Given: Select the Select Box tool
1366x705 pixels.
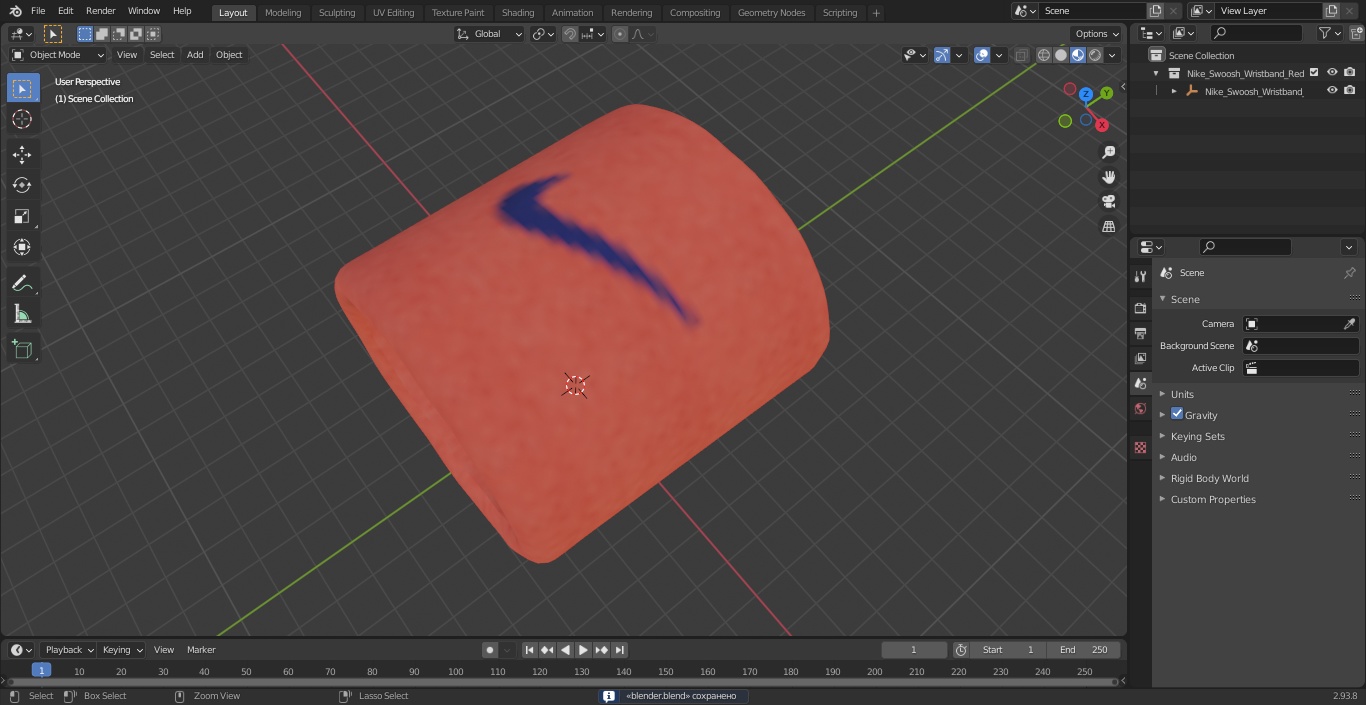Looking at the screenshot, I should pyautogui.click(x=22, y=88).
